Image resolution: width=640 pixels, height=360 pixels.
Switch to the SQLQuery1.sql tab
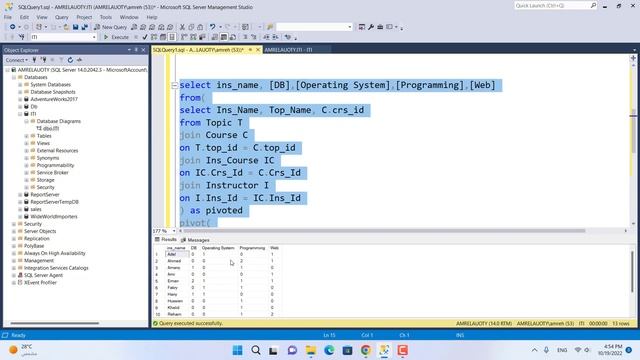pyautogui.click(x=198, y=50)
